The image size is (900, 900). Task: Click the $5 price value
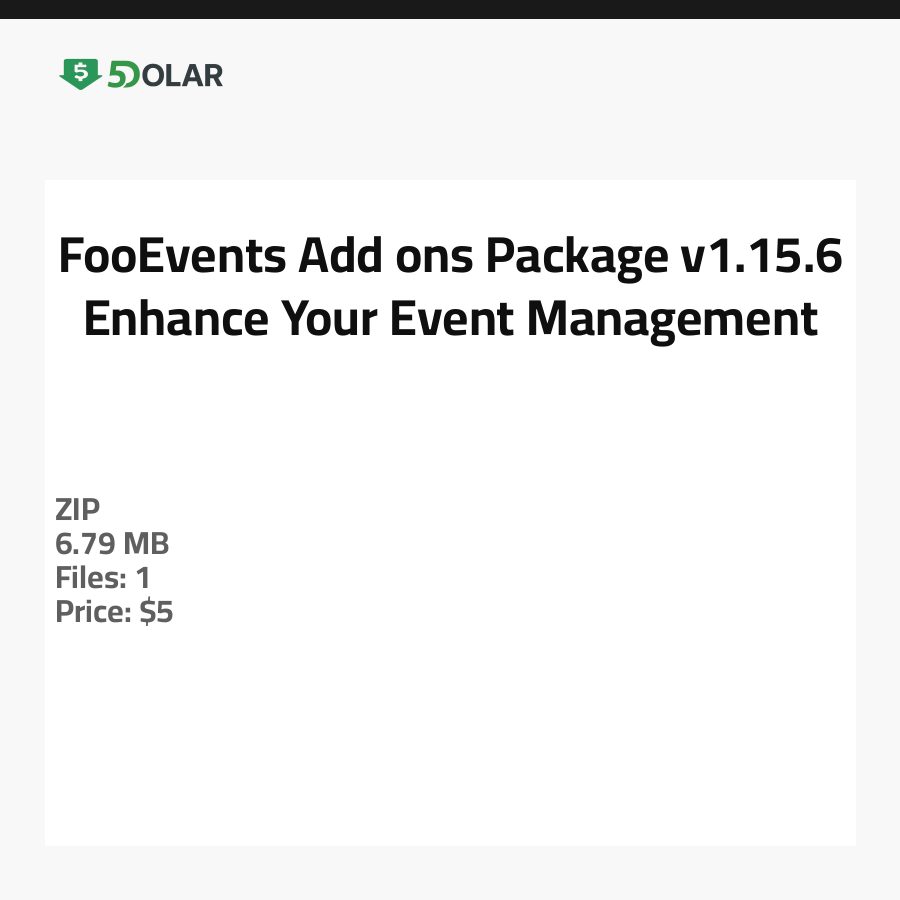tap(157, 612)
